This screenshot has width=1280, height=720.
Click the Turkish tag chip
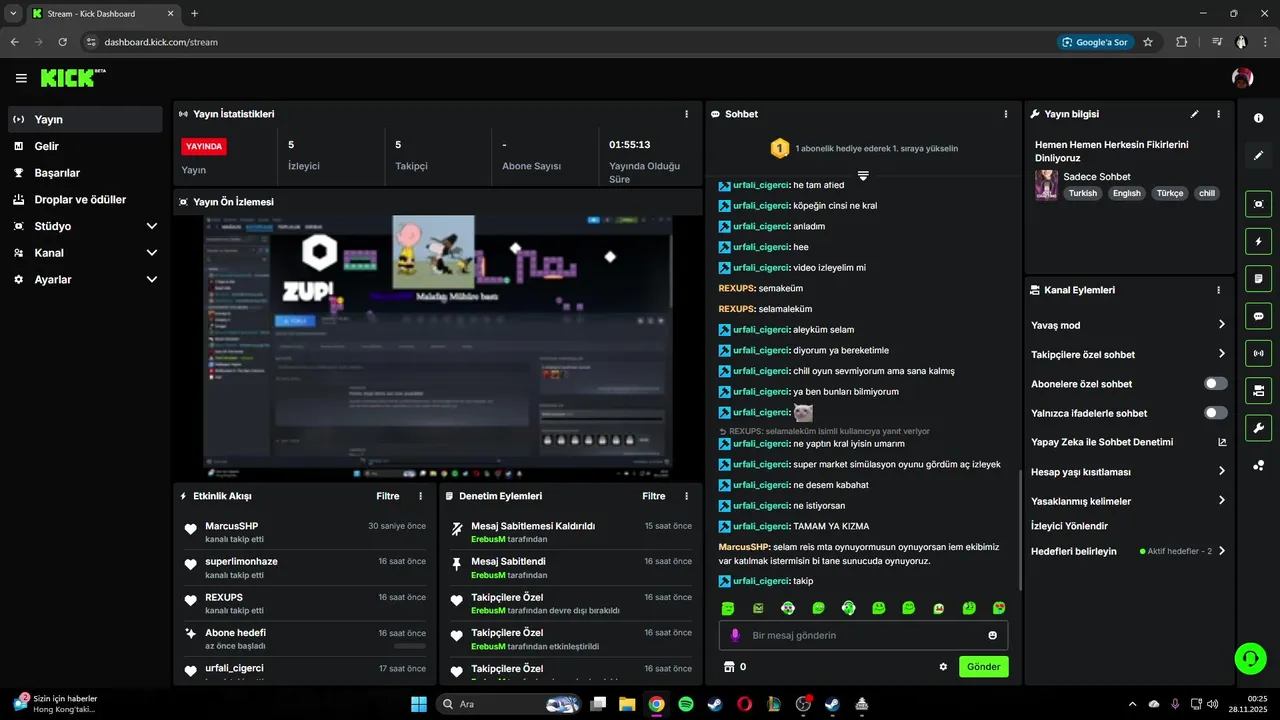[1082, 193]
